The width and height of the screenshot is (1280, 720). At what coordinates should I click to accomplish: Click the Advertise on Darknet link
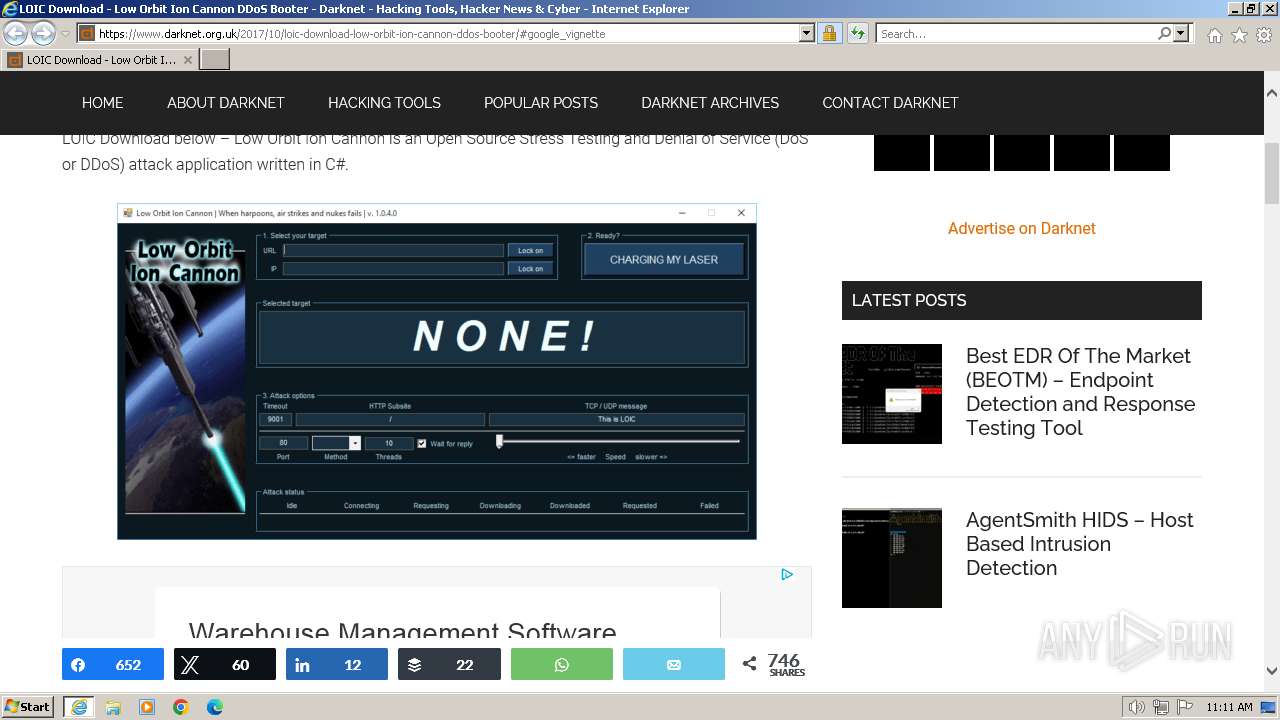pyautogui.click(x=1021, y=228)
